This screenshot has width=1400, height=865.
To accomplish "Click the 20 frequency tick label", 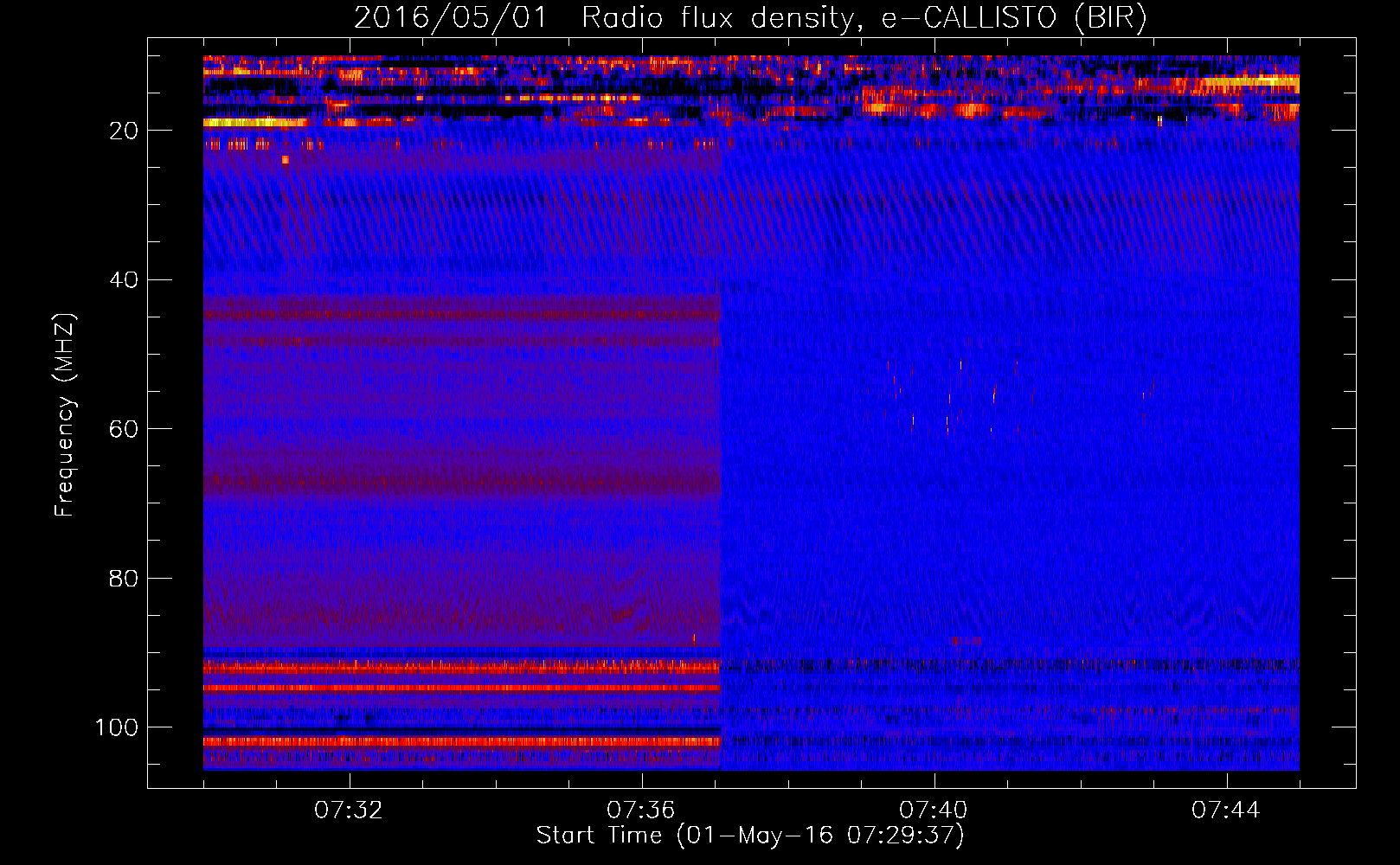I will pyautogui.click(x=124, y=131).
